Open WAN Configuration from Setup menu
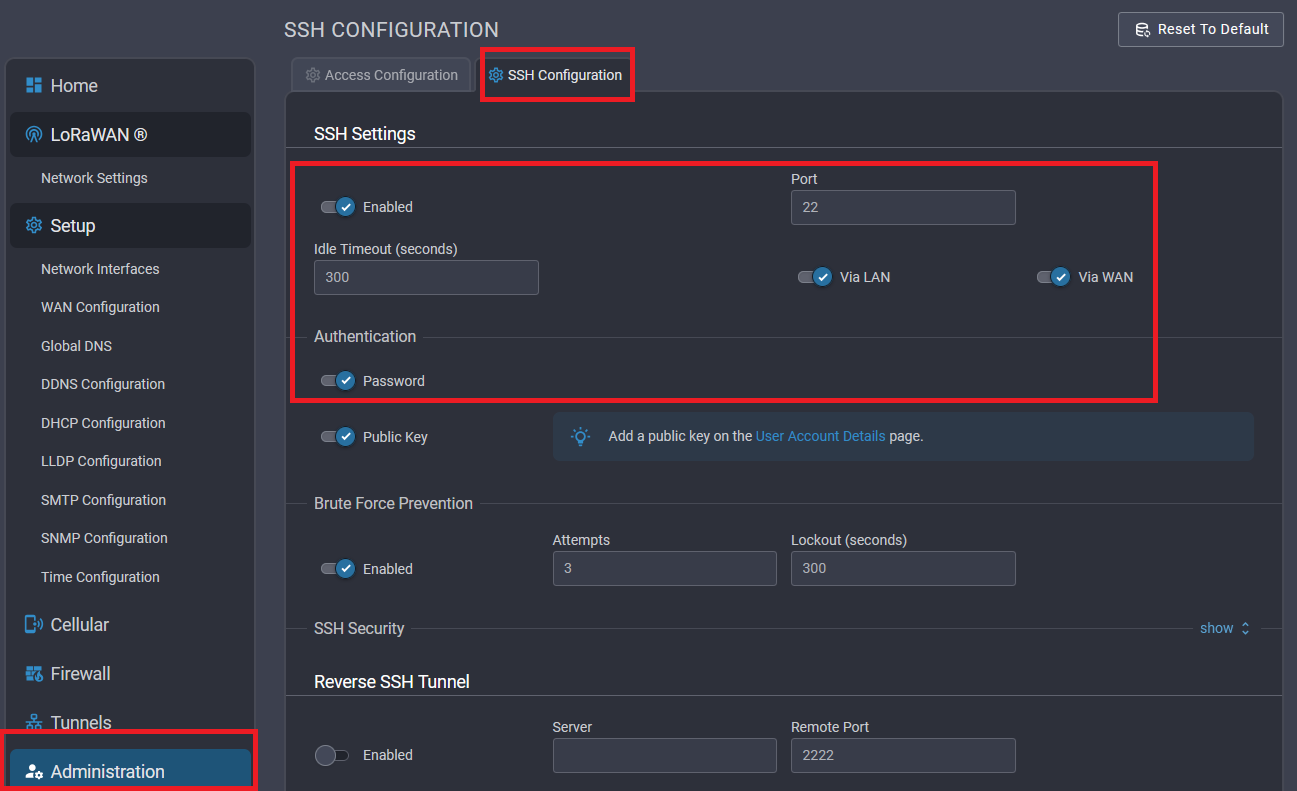The height and width of the screenshot is (791, 1297). tap(100, 308)
